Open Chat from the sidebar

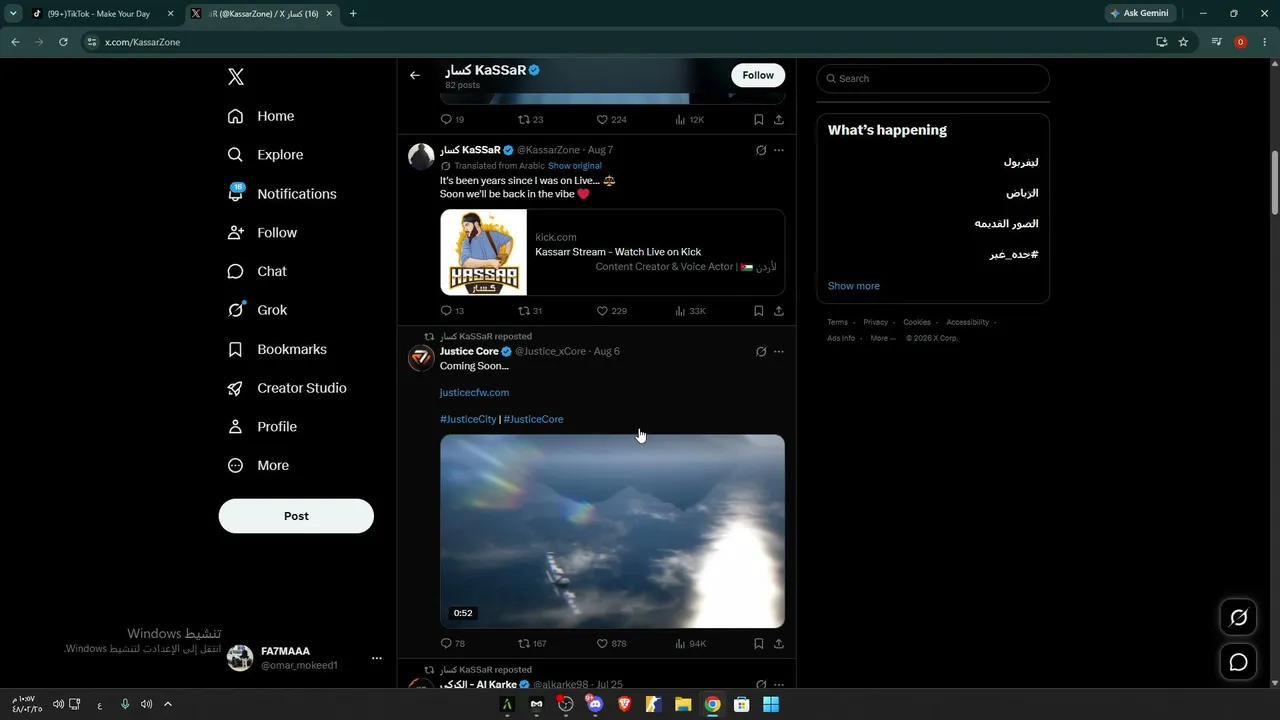tap(257, 271)
